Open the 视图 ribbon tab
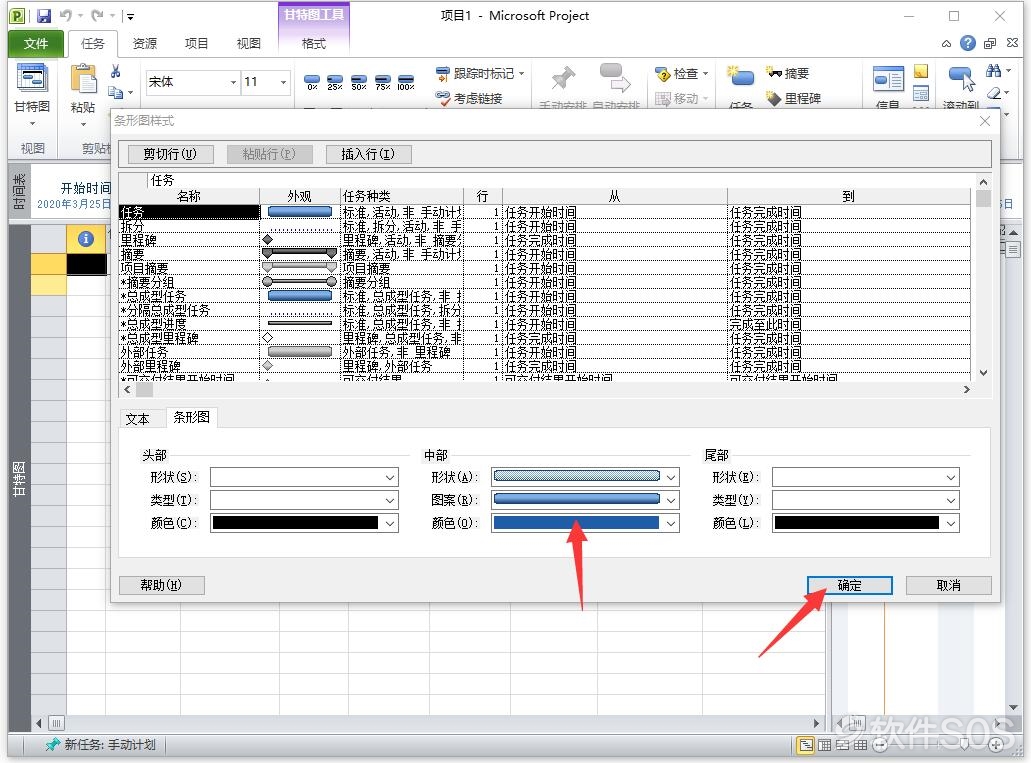Screen dimensions: 1031x763 (249, 43)
